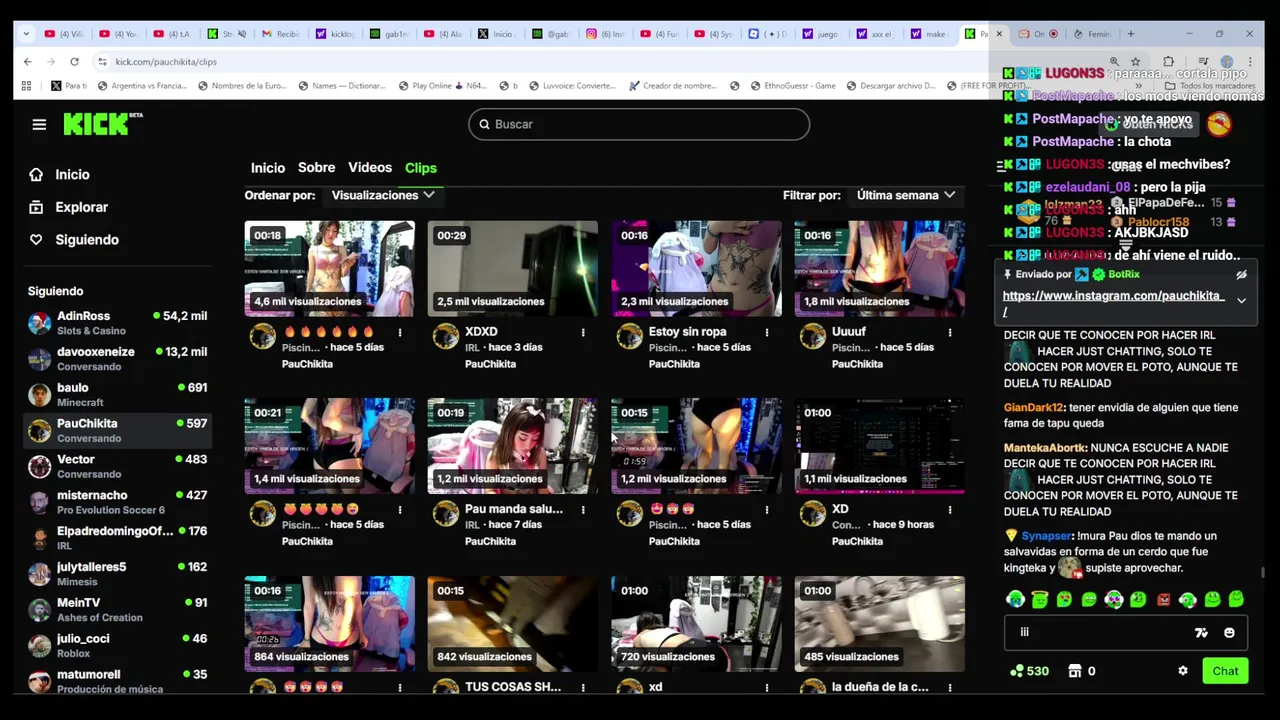Click MeinTV Ashes of Creation row
Screen dimensions: 1280x720
pos(117,610)
